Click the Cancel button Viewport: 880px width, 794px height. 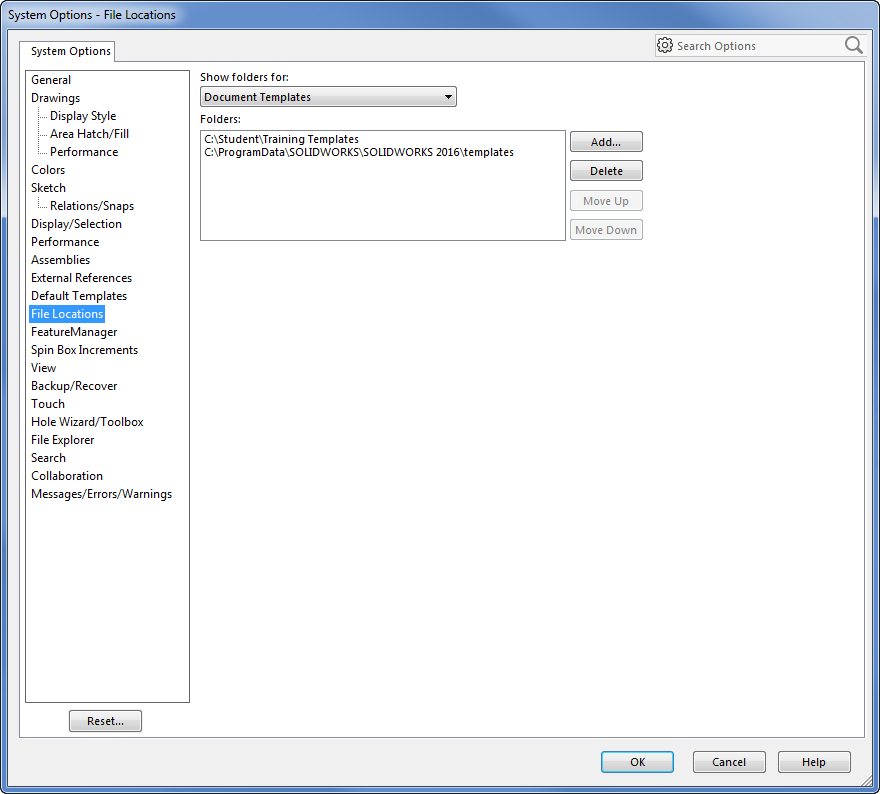(729, 762)
